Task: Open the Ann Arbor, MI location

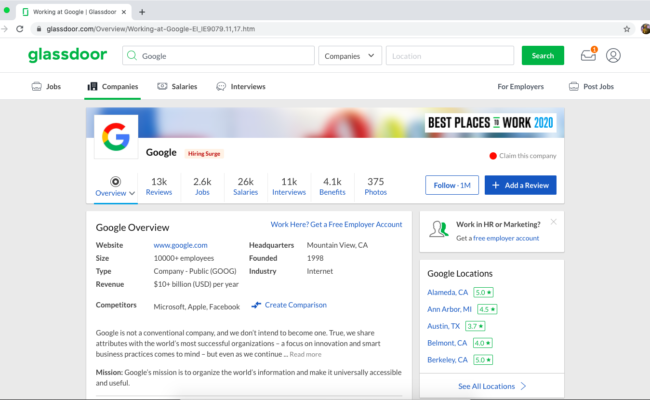Action: coord(449,309)
